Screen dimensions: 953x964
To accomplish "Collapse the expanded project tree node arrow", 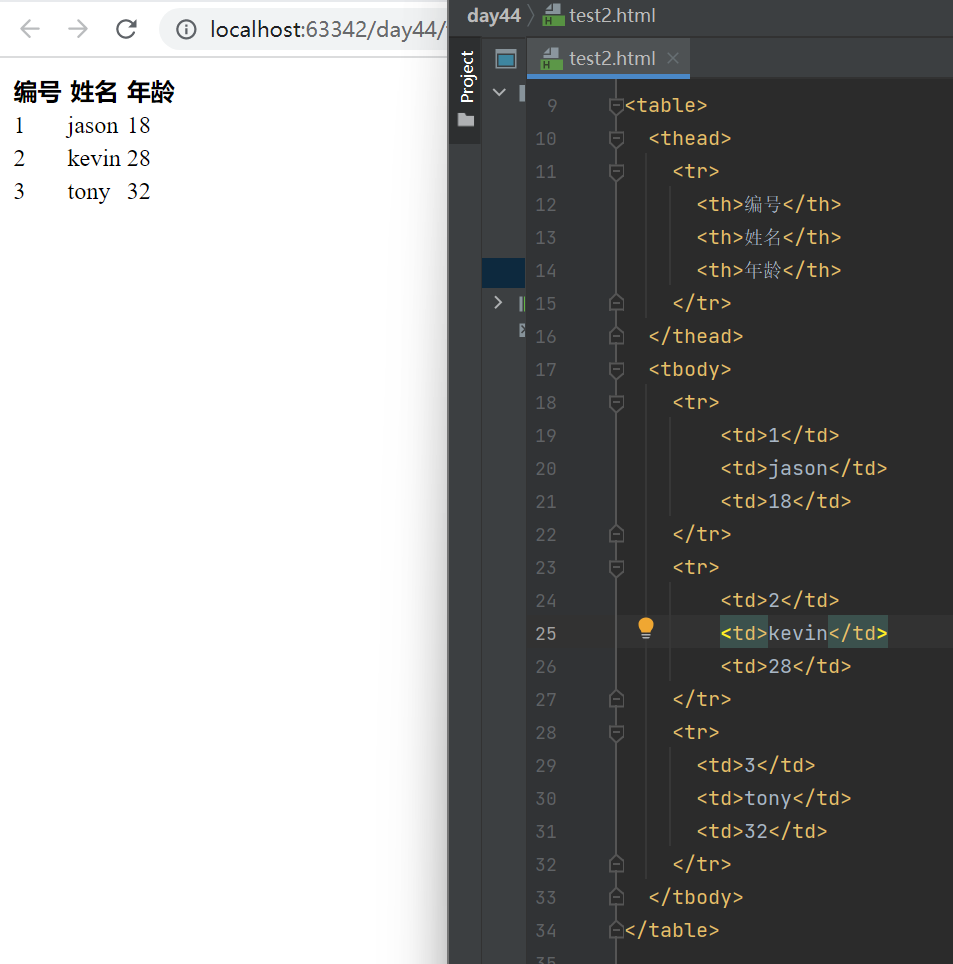I will [499, 92].
